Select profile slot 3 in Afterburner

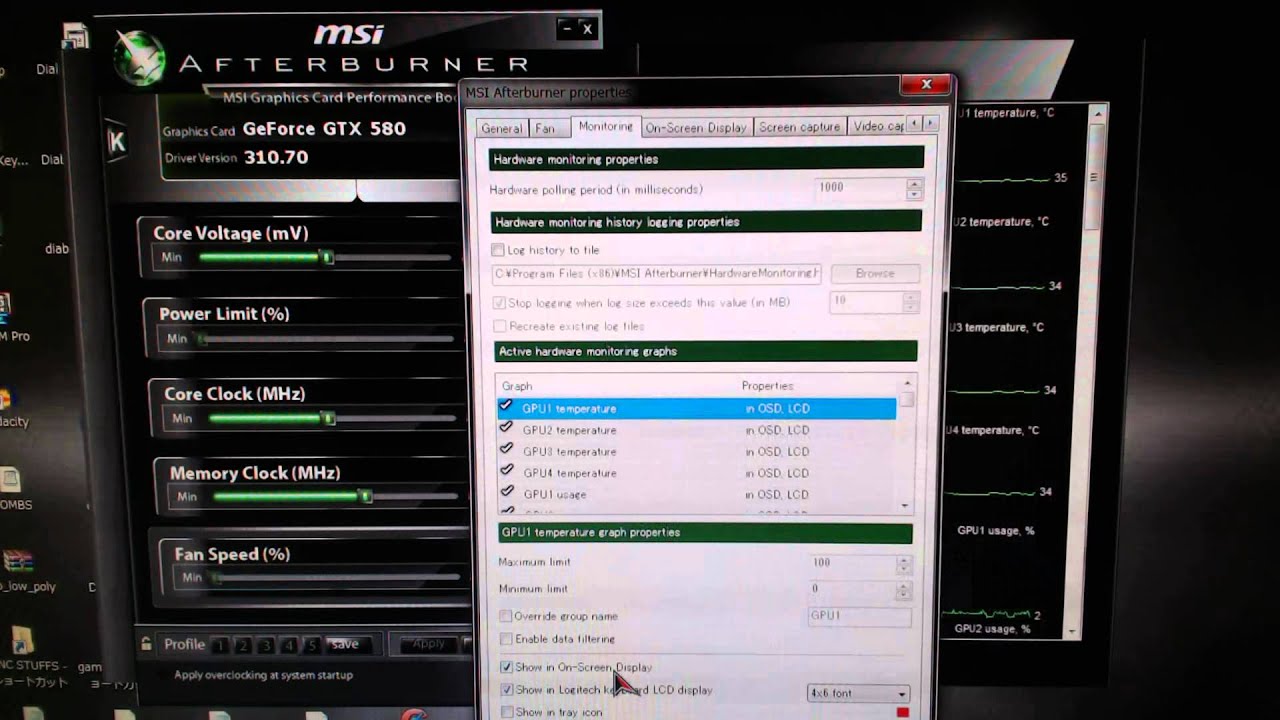click(x=266, y=645)
